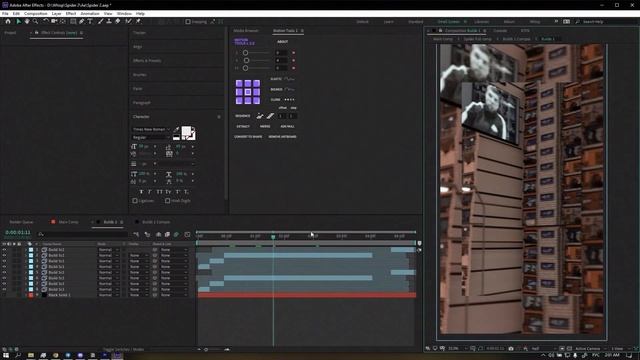Screen dimensions: 640x360
Task: Switch to the Render Queue tab
Action: [21, 222]
